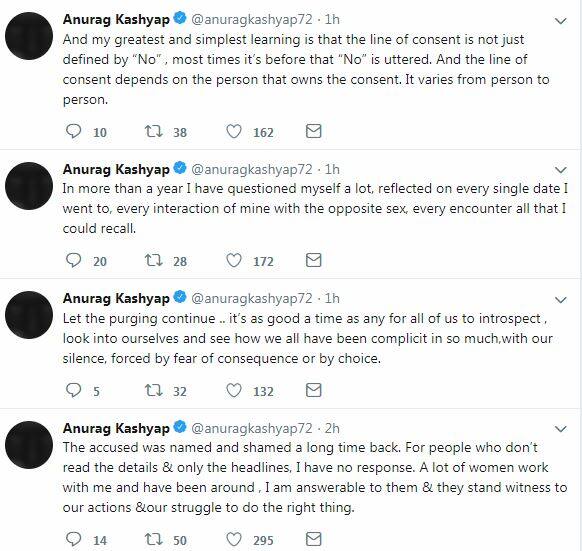The width and height of the screenshot is (582, 551).
Task: Expand chevron menu on 'The accused was named' tweet
Action: tap(560, 429)
